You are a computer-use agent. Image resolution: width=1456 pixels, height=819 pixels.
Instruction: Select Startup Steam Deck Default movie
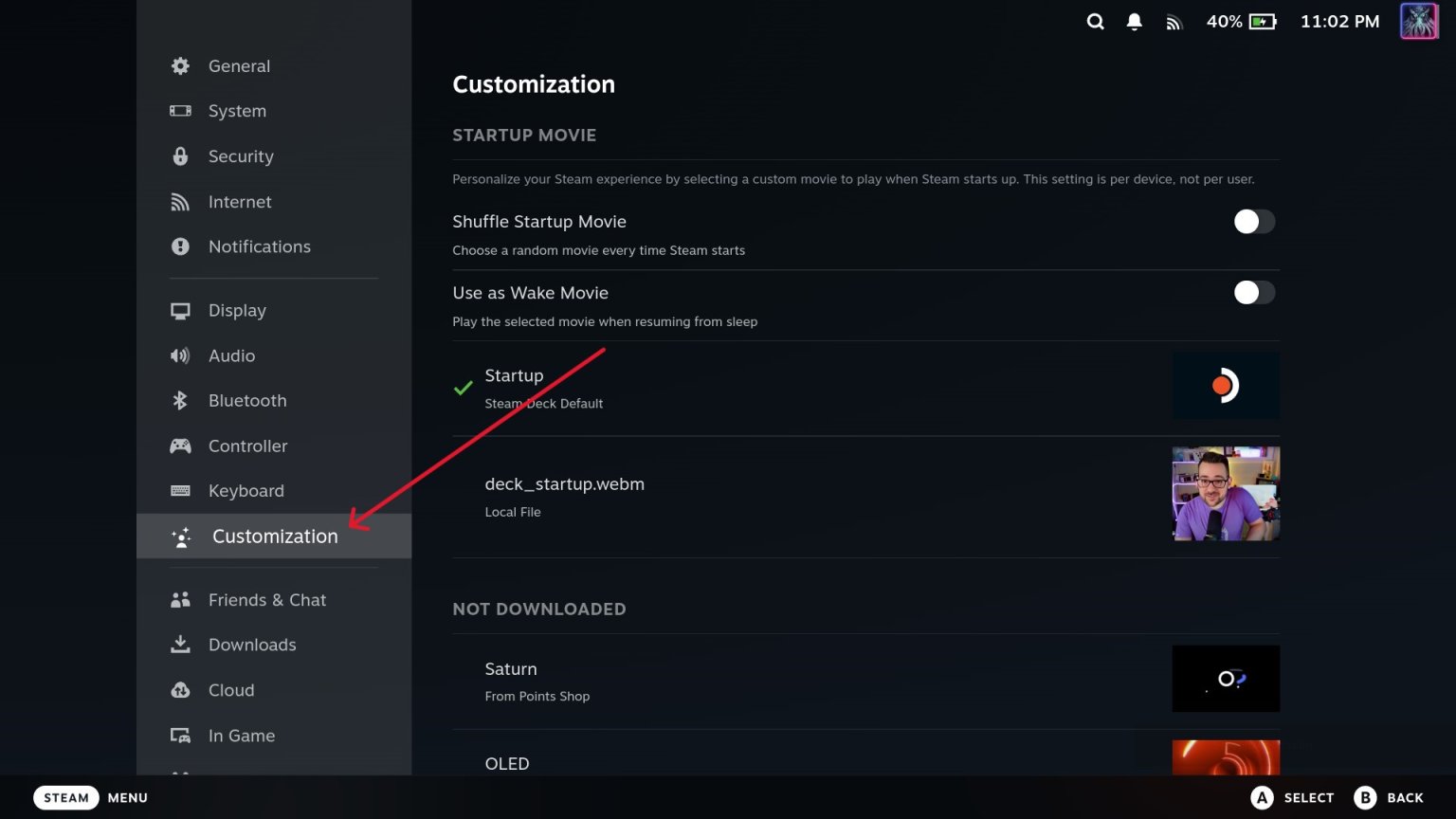tap(865, 389)
